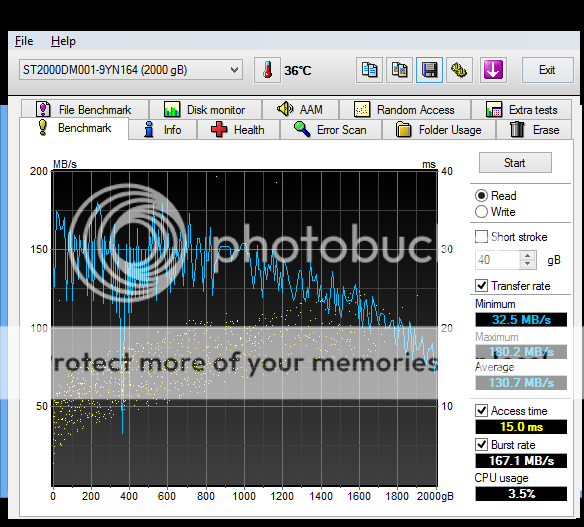Screen dimensions: 584x527
Task: Open options with the wrench icon
Action: tap(459, 70)
